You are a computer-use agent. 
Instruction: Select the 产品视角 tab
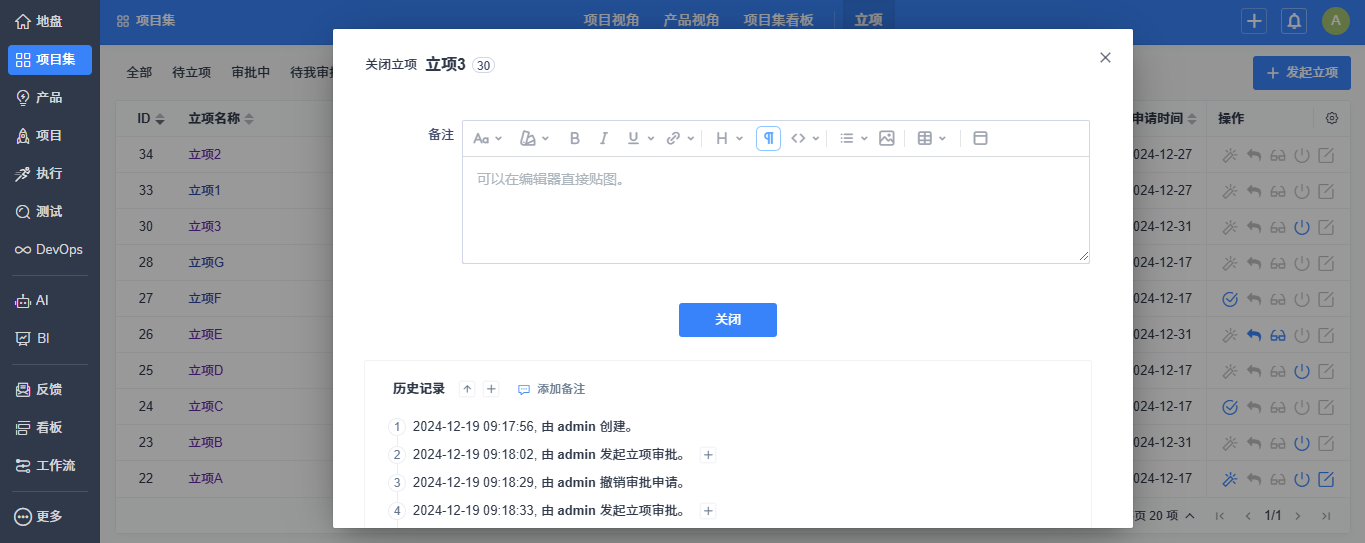click(691, 20)
